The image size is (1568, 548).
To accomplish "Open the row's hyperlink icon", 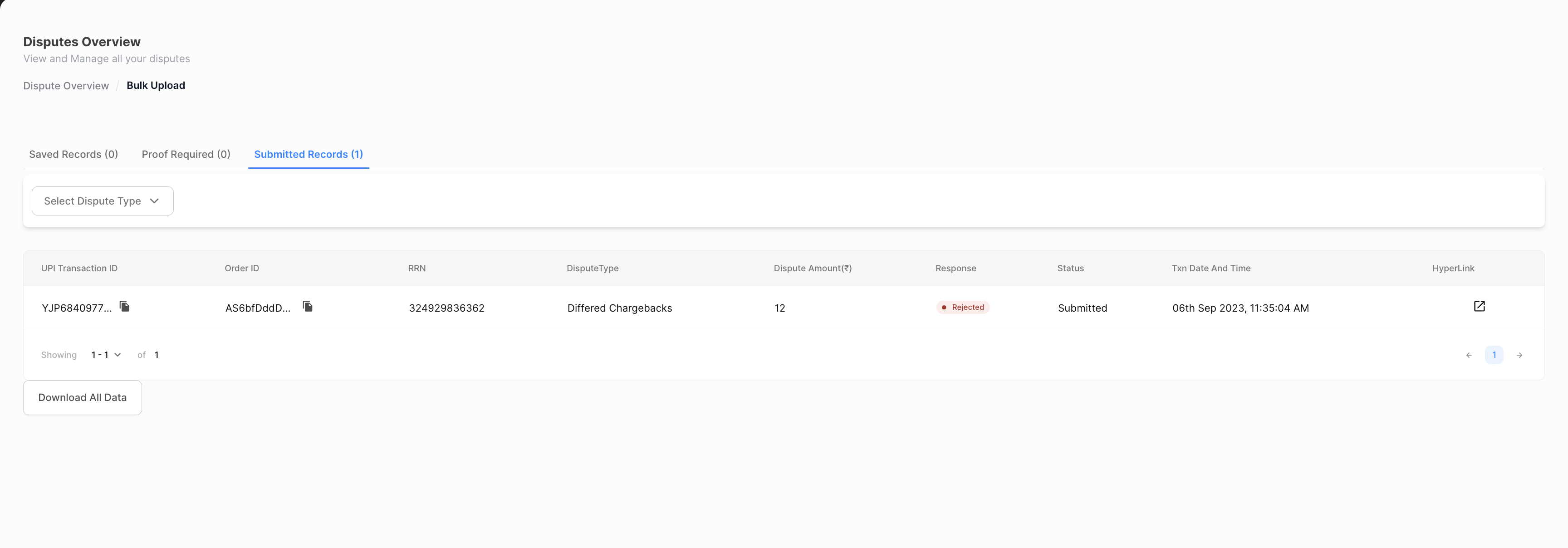I will tap(1479, 306).
